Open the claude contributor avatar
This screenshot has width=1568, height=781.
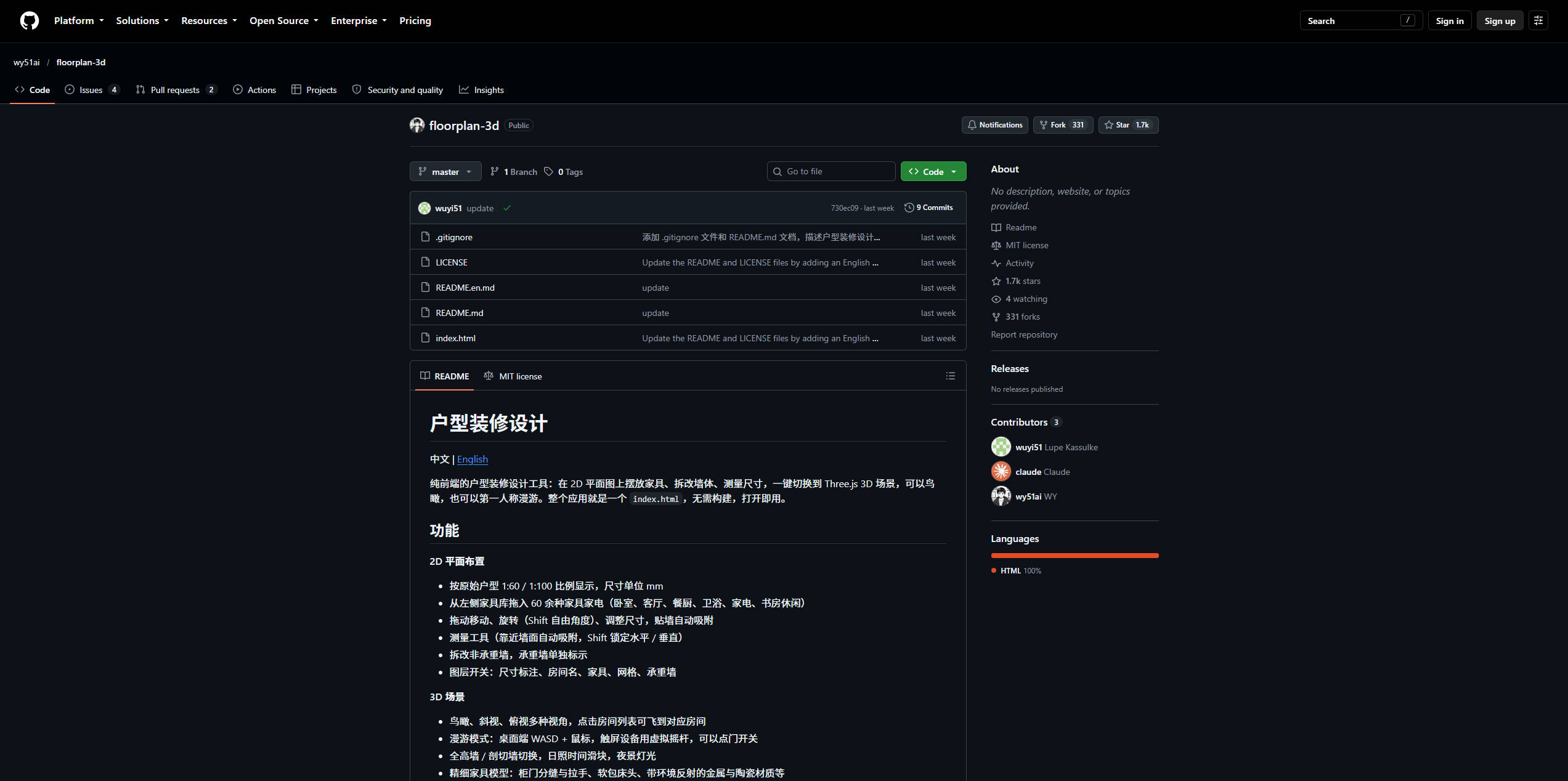click(1001, 471)
